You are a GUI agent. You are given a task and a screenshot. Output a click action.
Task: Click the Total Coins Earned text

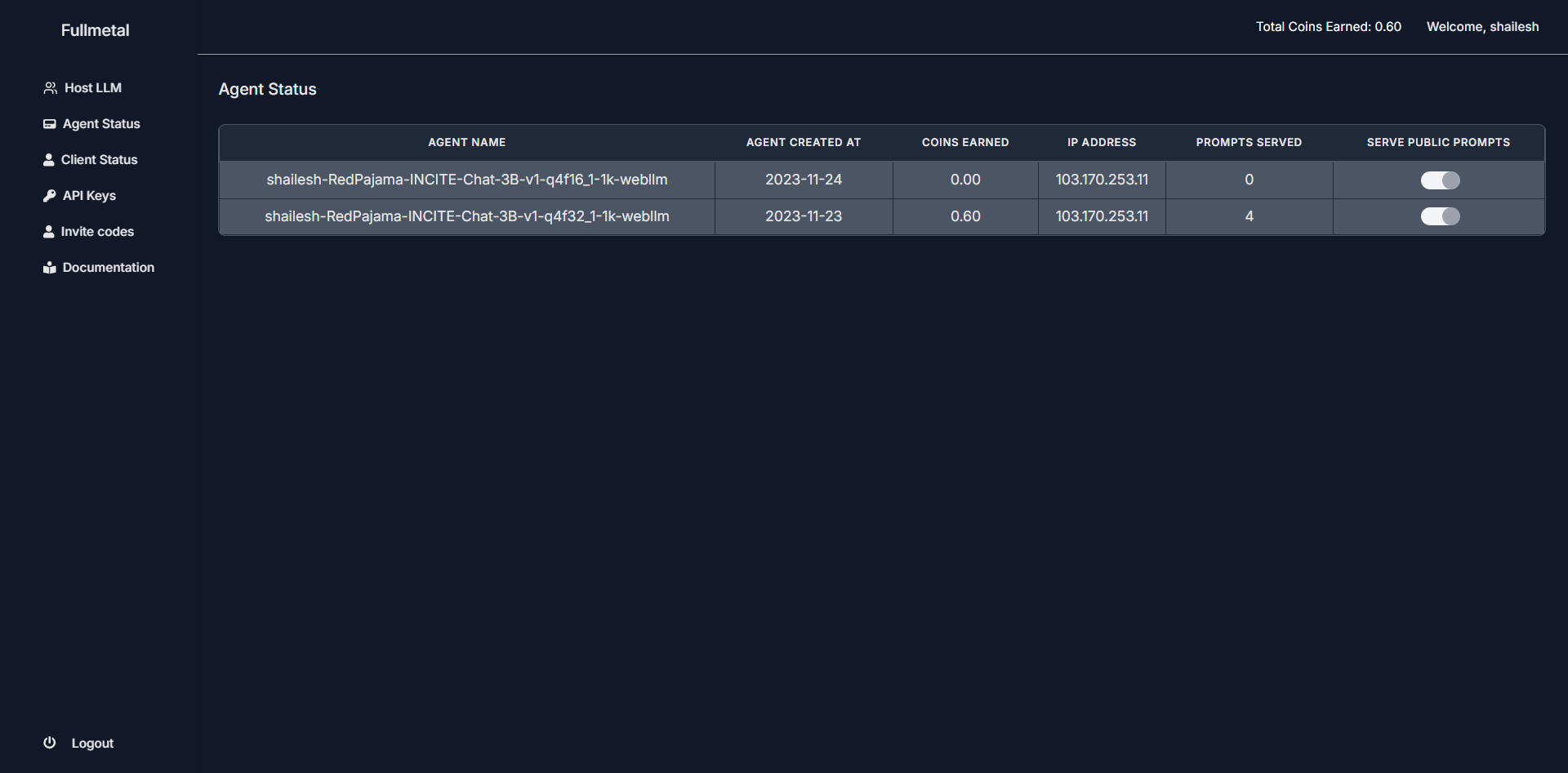point(1328,27)
